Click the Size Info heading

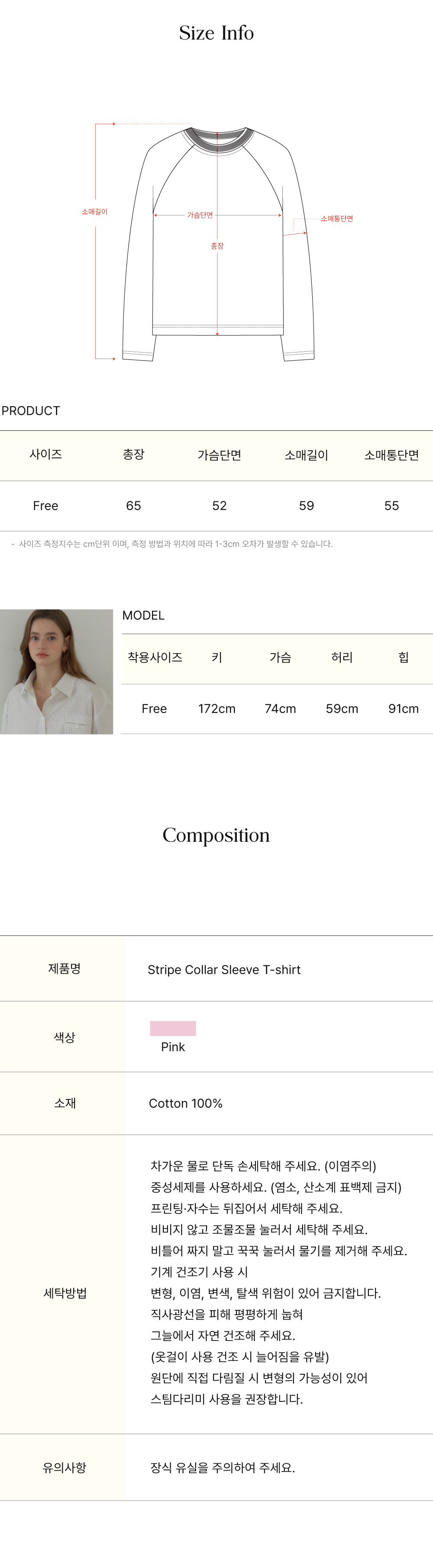[216, 33]
